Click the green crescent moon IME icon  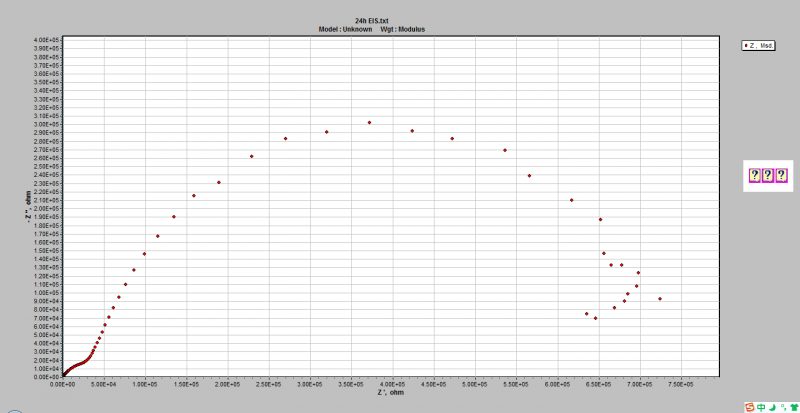772,407
